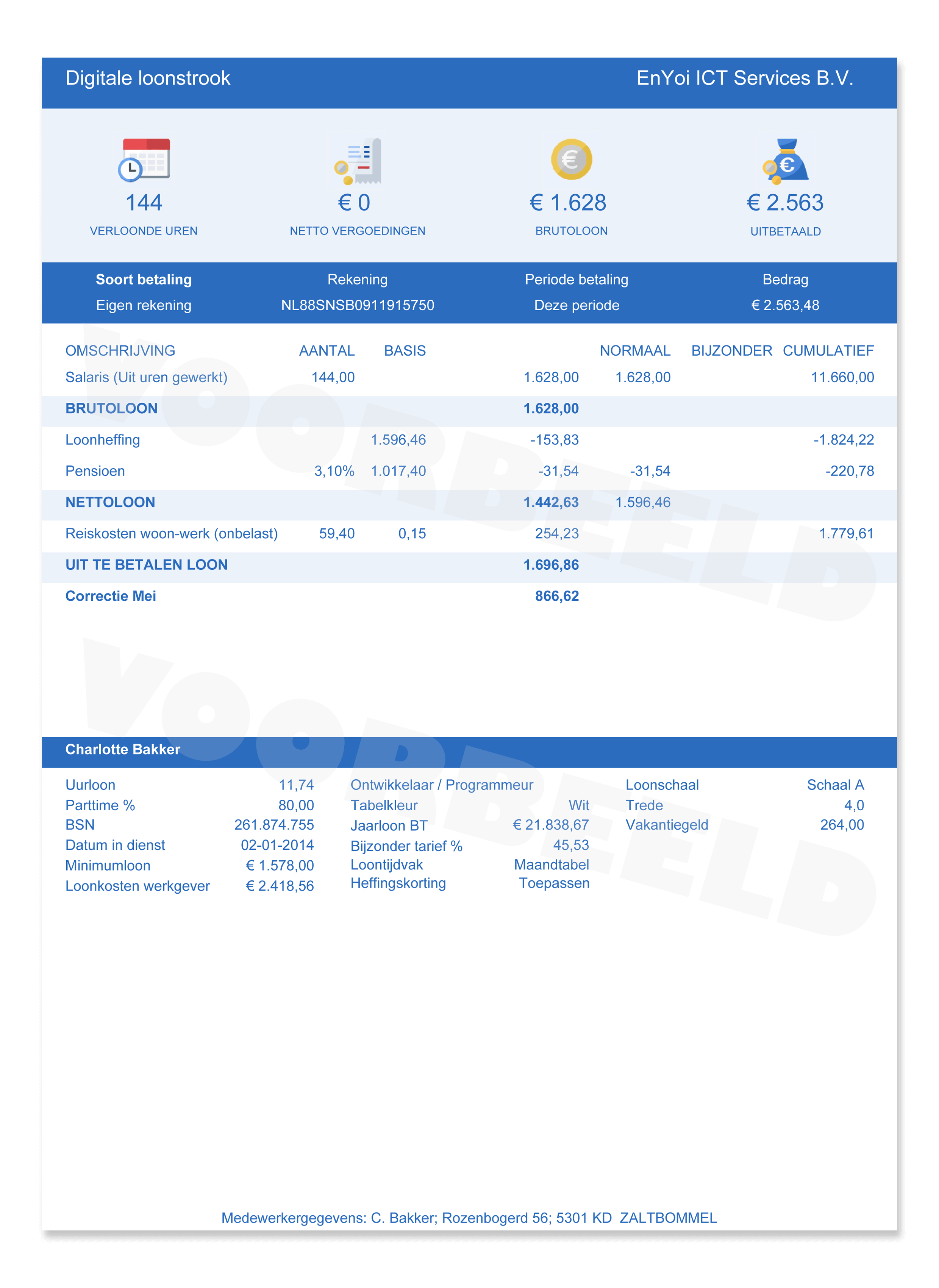
Task: Click the '€ 0' netto vergoedingen value
Action: (x=354, y=203)
